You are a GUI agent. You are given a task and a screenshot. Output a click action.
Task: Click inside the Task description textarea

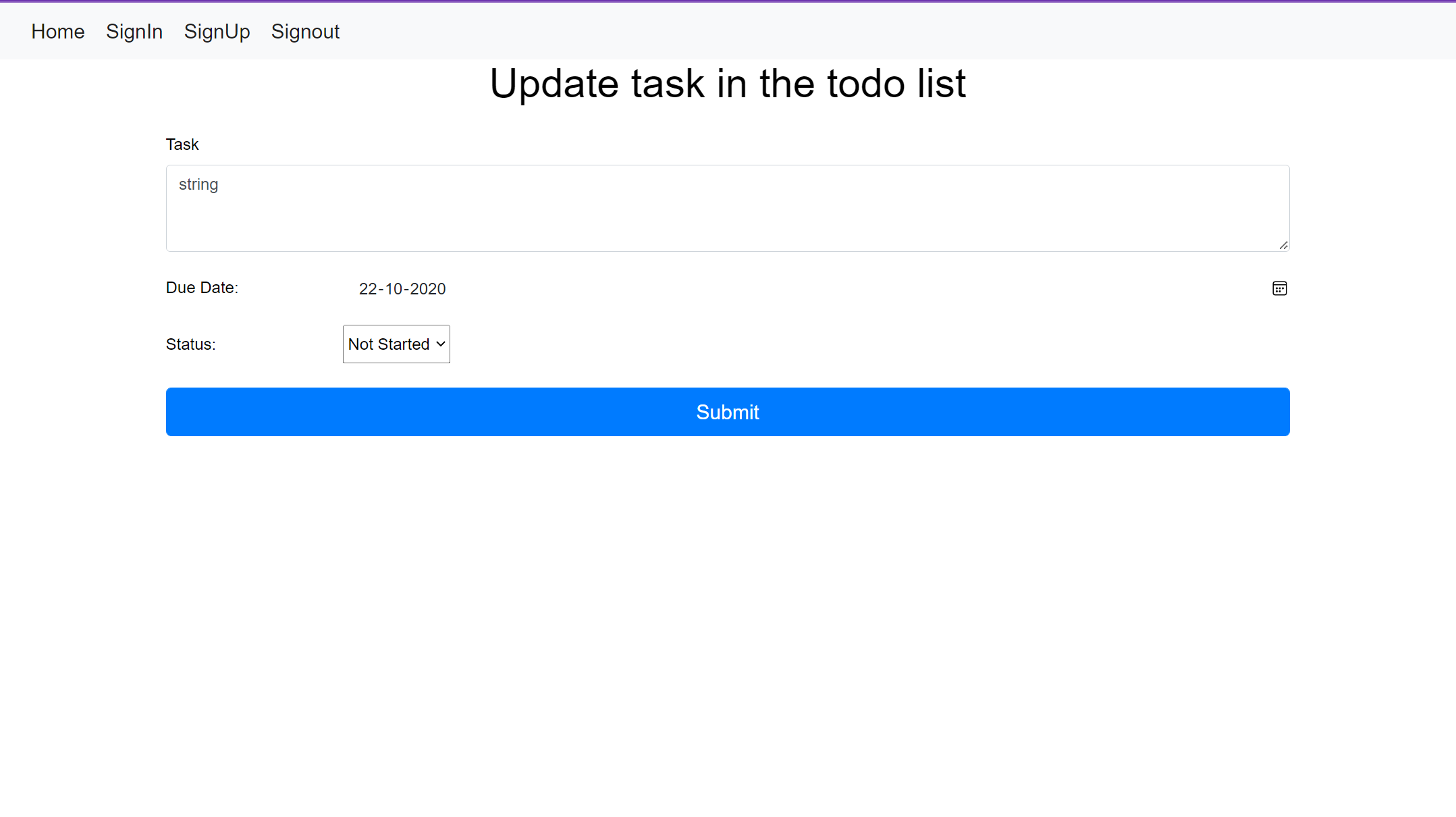[727, 208]
